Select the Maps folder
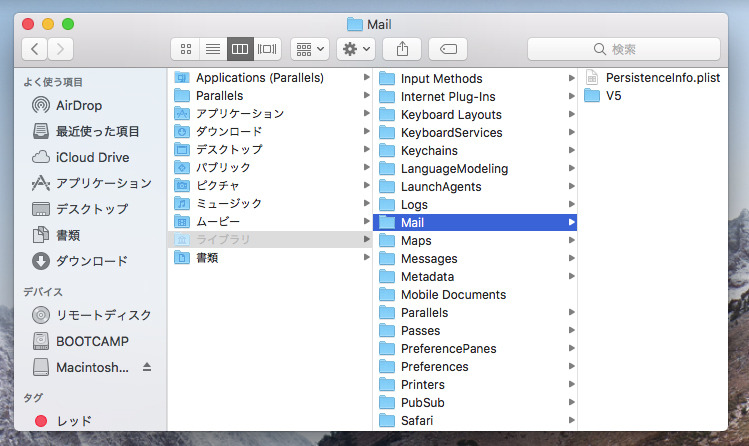The image size is (749, 446). click(x=475, y=240)
